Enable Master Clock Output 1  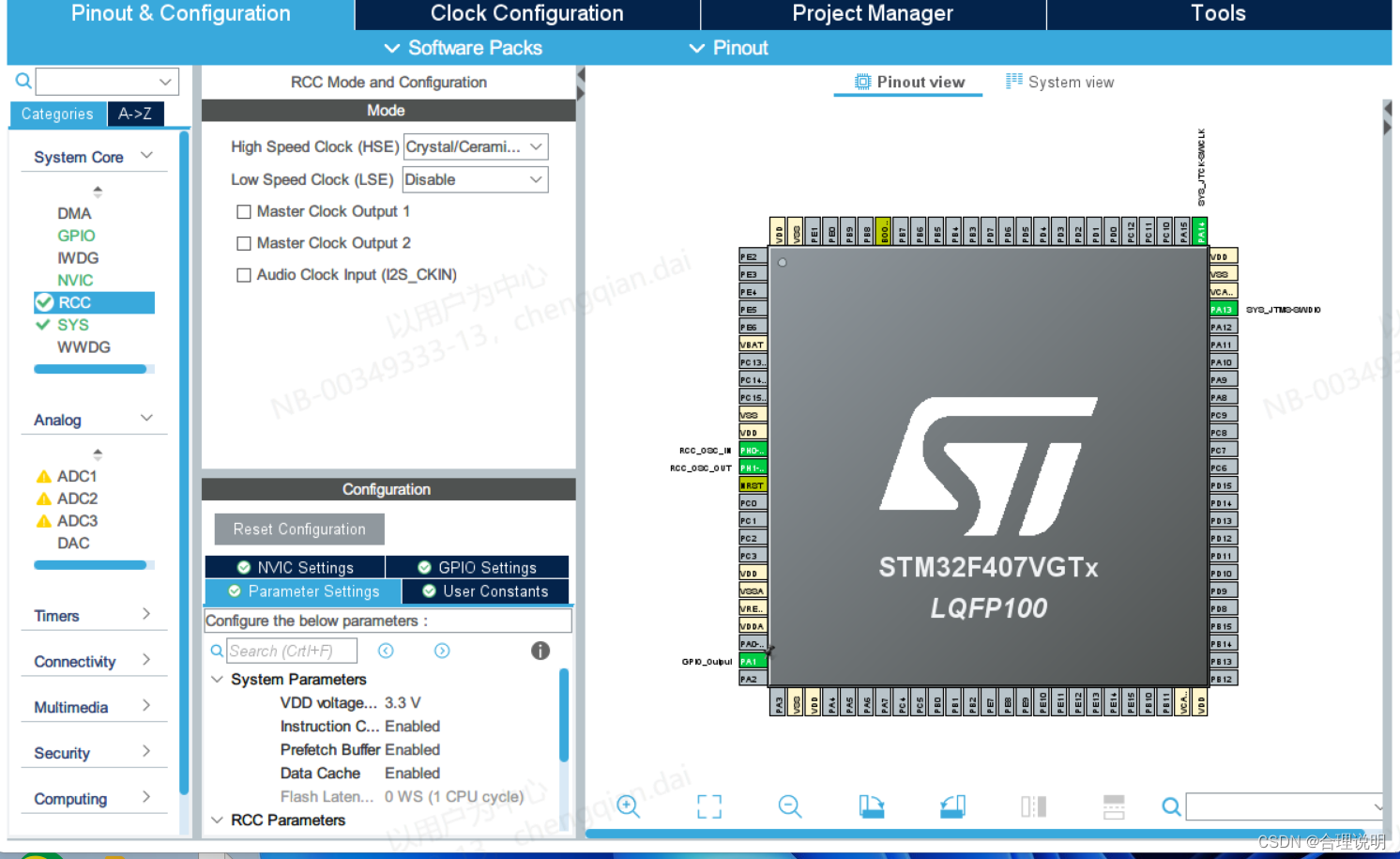244,212
